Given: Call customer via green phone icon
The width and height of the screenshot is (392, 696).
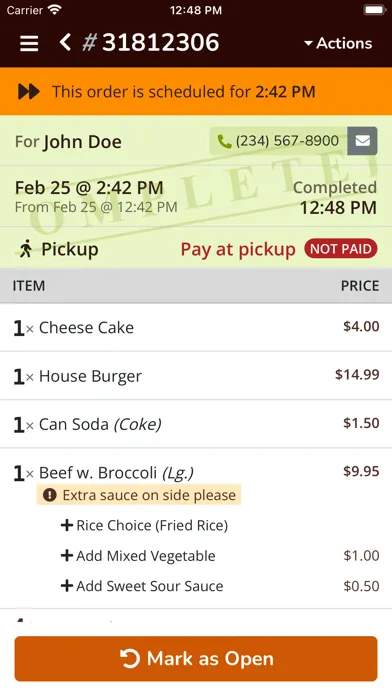Looking at the screenshot, I should click(x=224, y=141).
